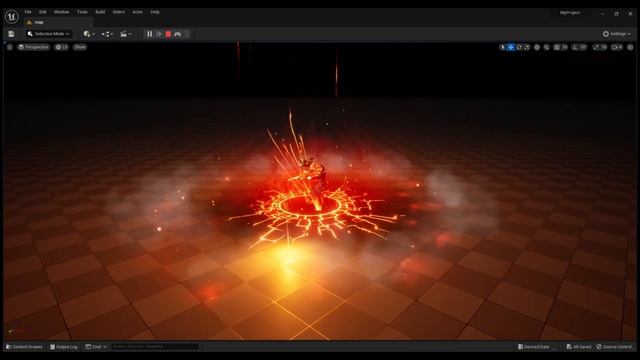Open the Selection Mode dropdown

click(x=48, y=34)
